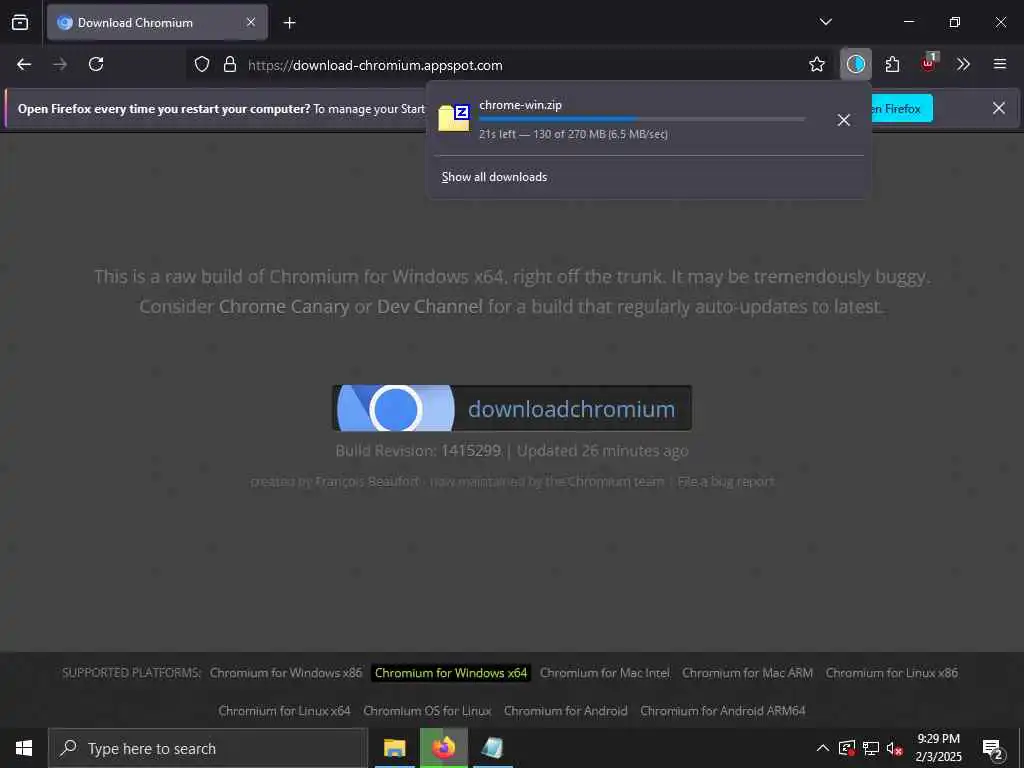Select the Download Chromium tab
The width and height of the screenshot is (1024, 768).
click(x=157, y=22)
